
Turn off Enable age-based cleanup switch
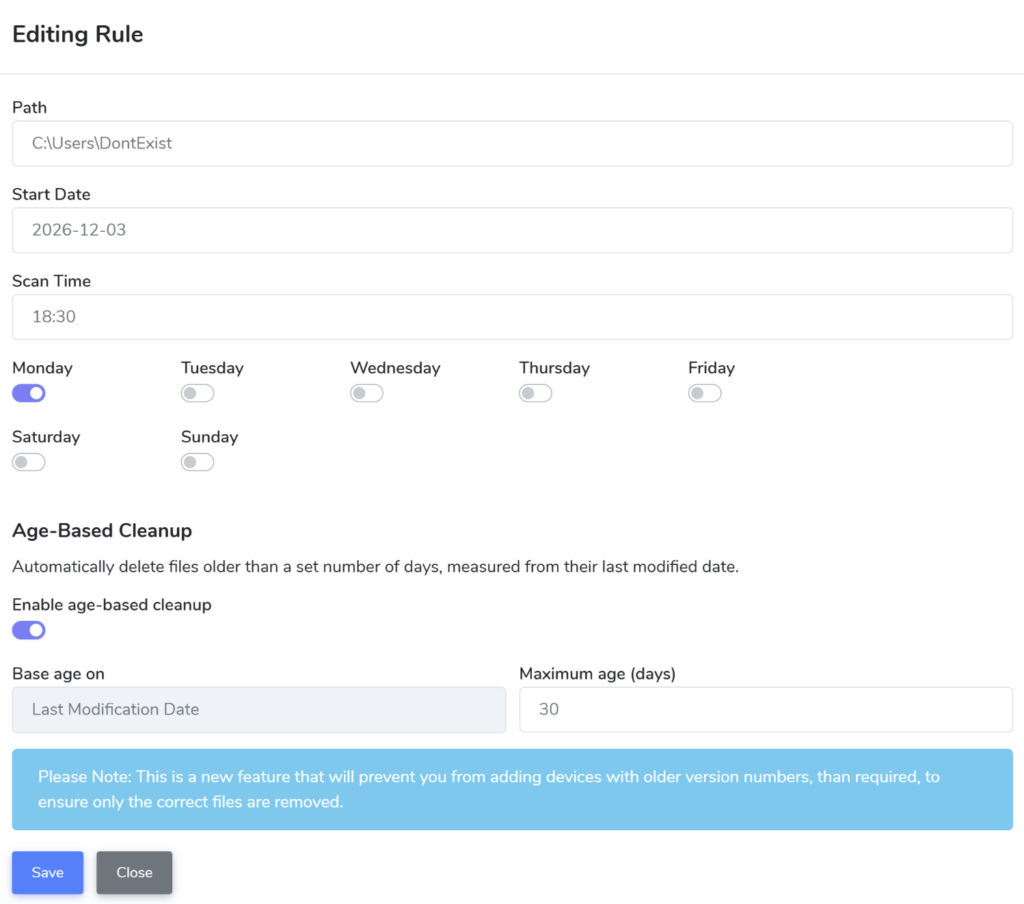coord(29,630)
